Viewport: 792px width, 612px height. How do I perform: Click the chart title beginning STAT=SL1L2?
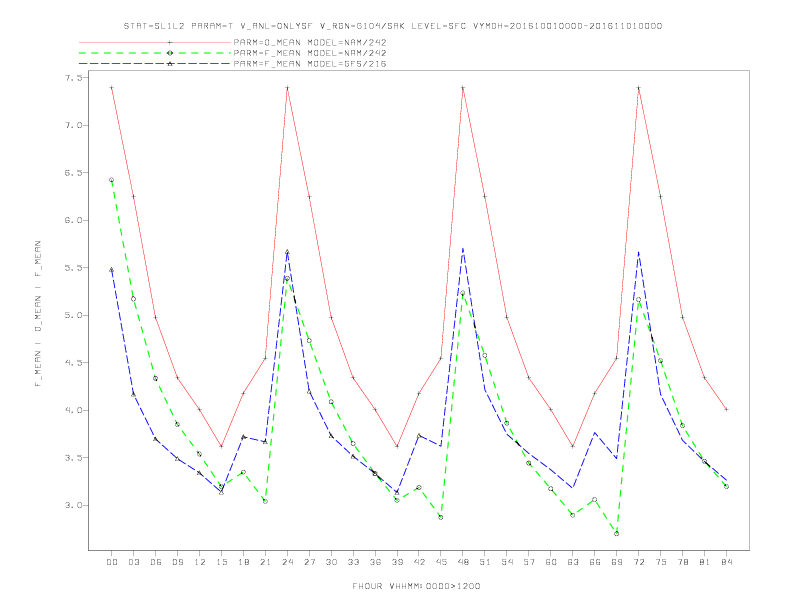(x=393, y=26)
